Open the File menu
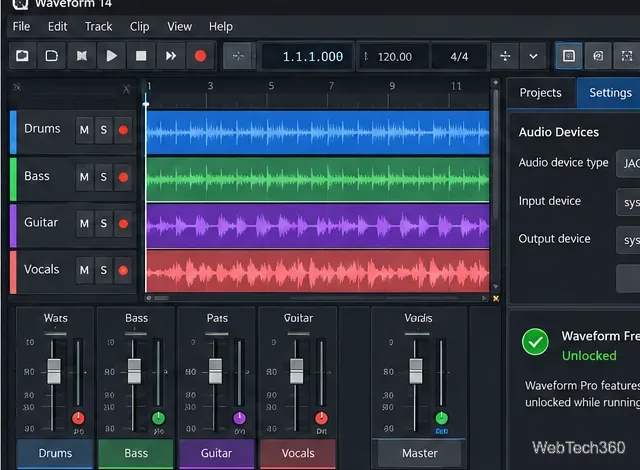This screenshot has height=470, width=640. tap(21, 27)
